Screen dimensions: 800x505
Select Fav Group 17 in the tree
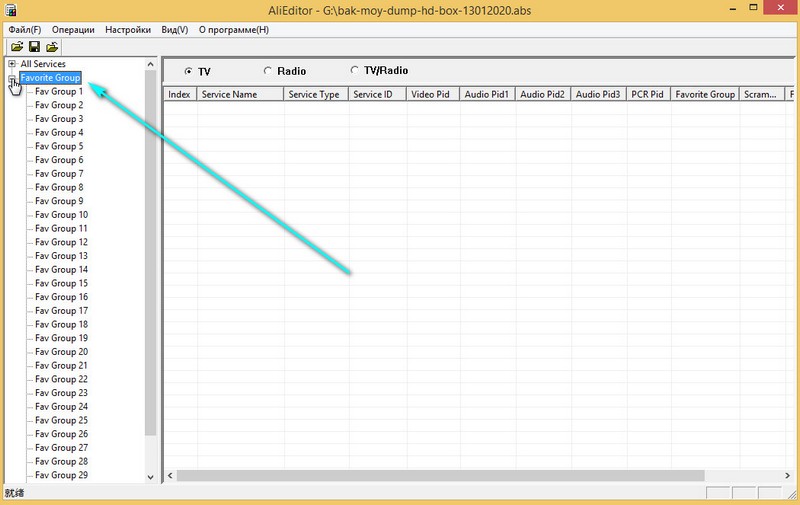(61, 311)
